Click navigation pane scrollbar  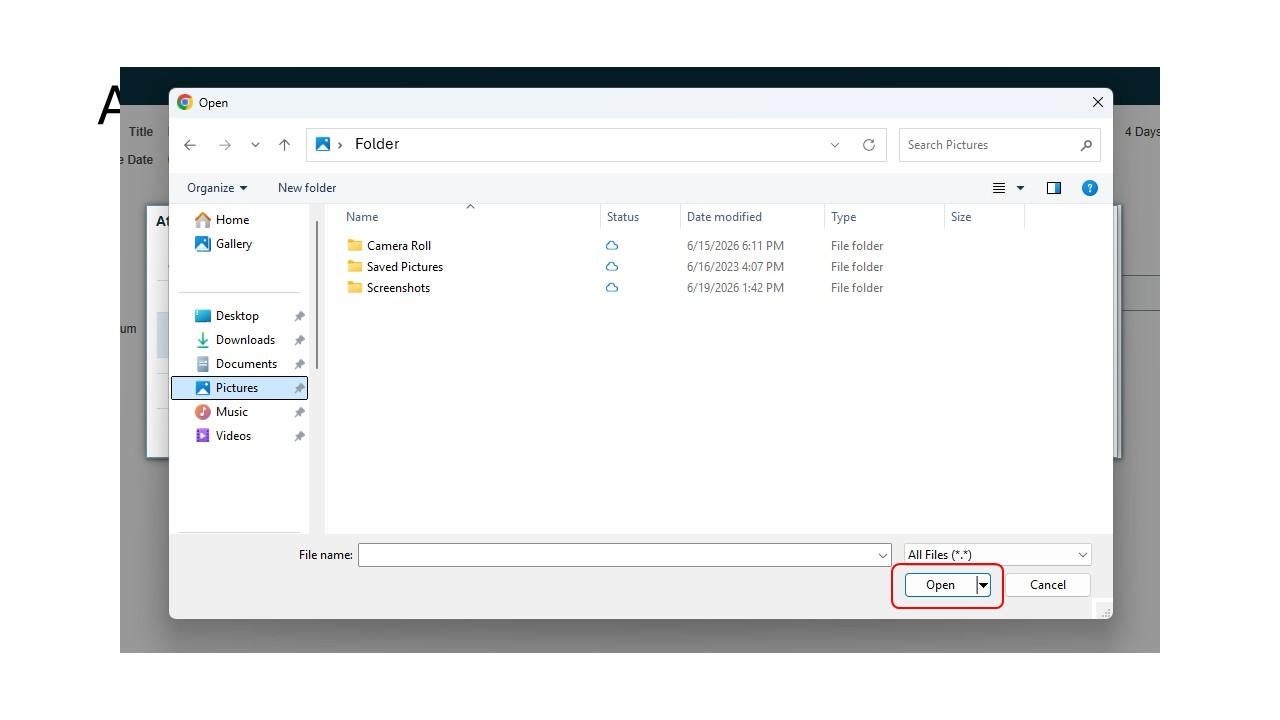(x=317, y=295)
